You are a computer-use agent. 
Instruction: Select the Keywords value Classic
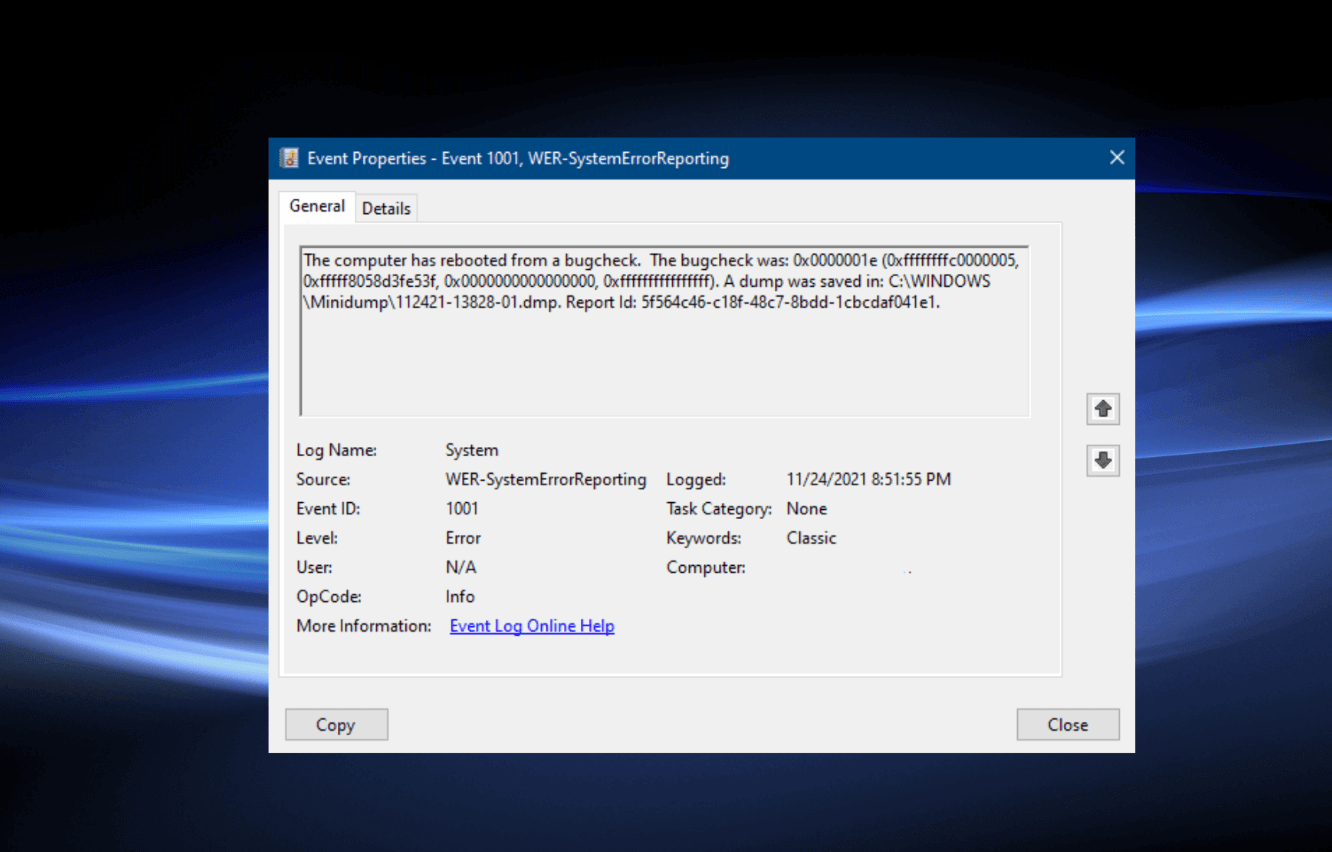coord(811,538)
